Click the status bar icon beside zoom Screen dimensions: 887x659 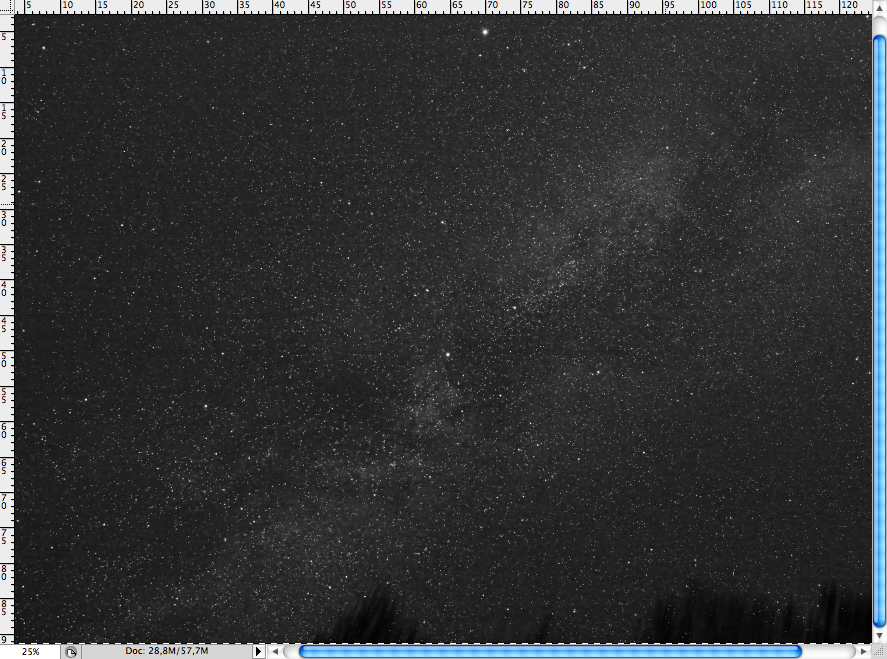[x=71, y=651]
